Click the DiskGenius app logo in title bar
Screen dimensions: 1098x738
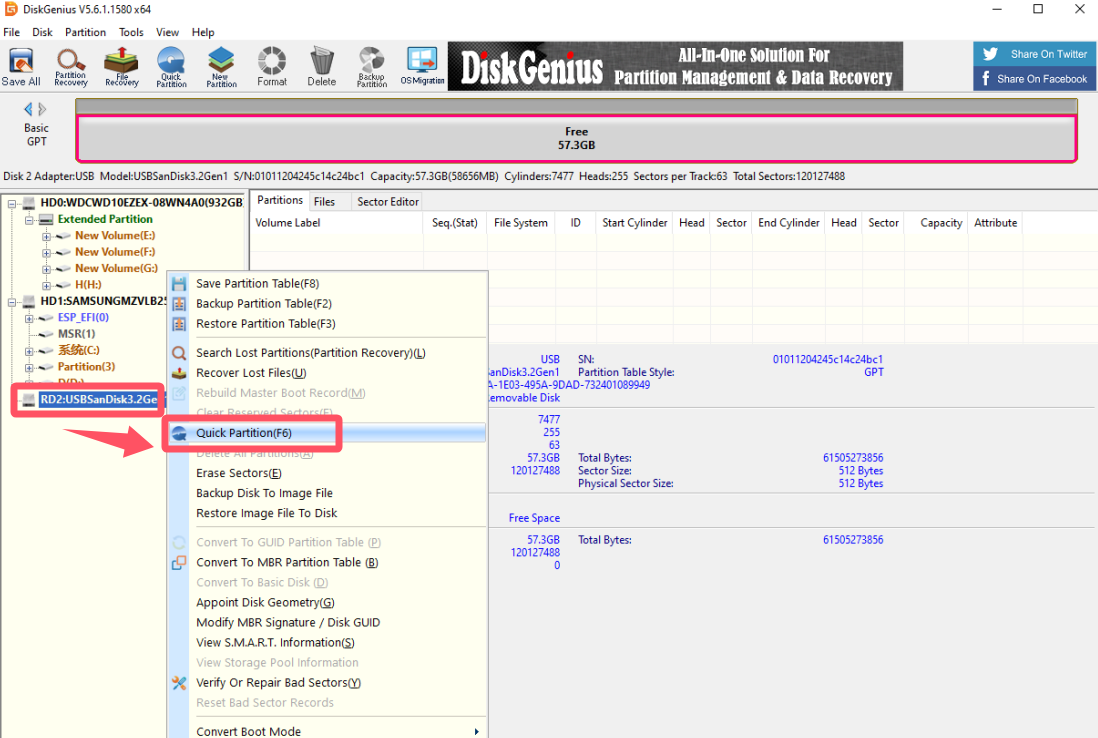(11, 9)
